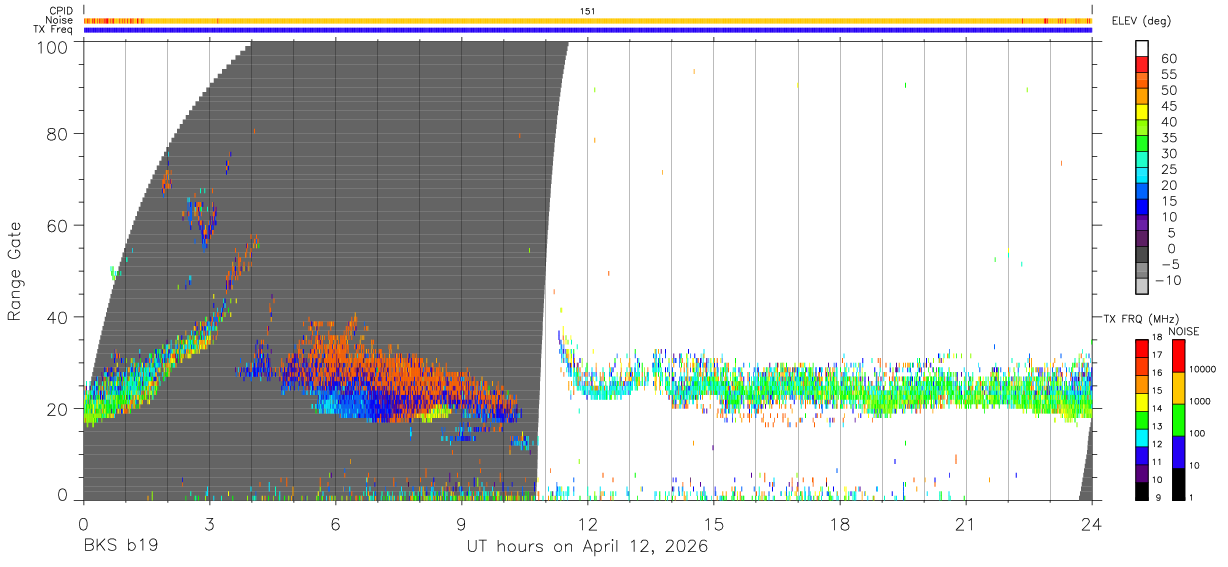
Task: Click the 100 tick on Range Gate axis
Action: (51, 46)
